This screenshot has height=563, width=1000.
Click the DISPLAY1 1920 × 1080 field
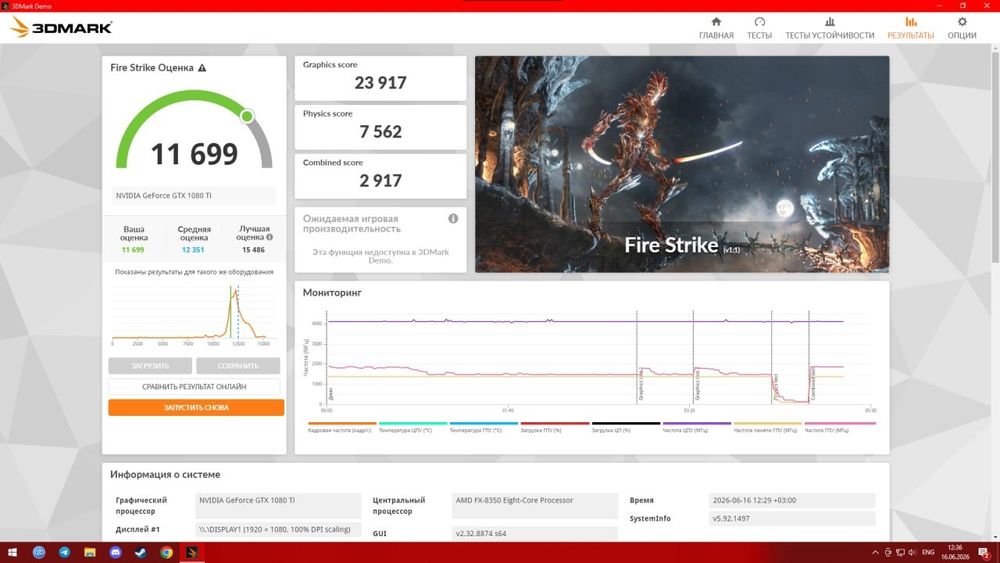277,529
